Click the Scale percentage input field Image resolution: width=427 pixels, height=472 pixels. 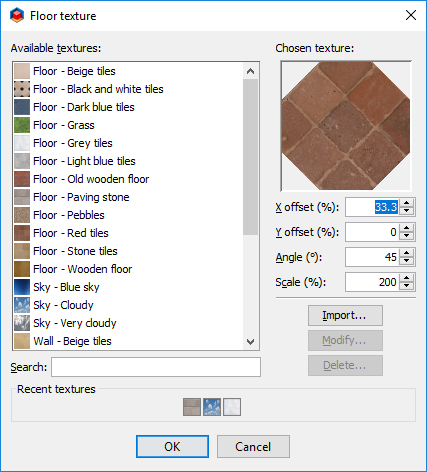[373, 282]
